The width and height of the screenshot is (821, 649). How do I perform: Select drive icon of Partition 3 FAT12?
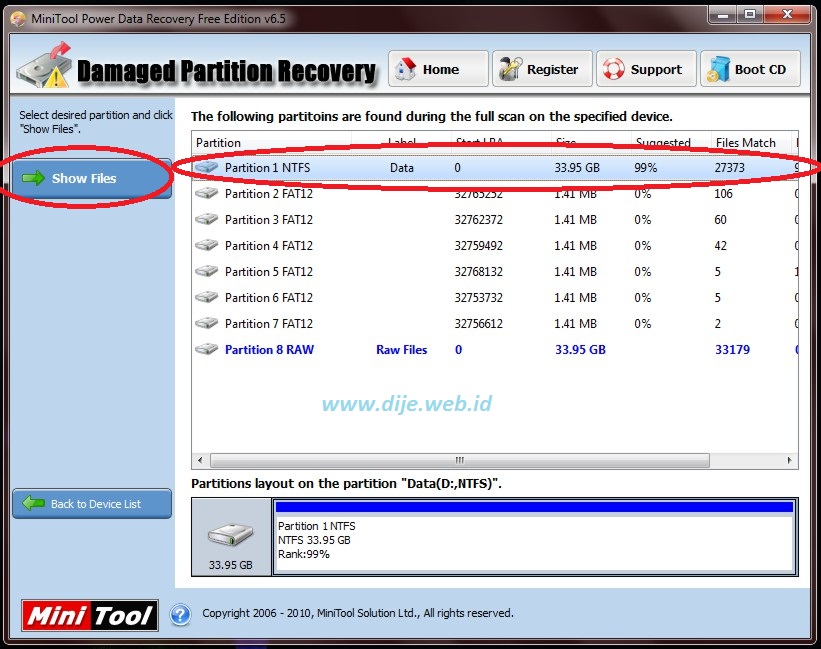[x=206, y=219]
